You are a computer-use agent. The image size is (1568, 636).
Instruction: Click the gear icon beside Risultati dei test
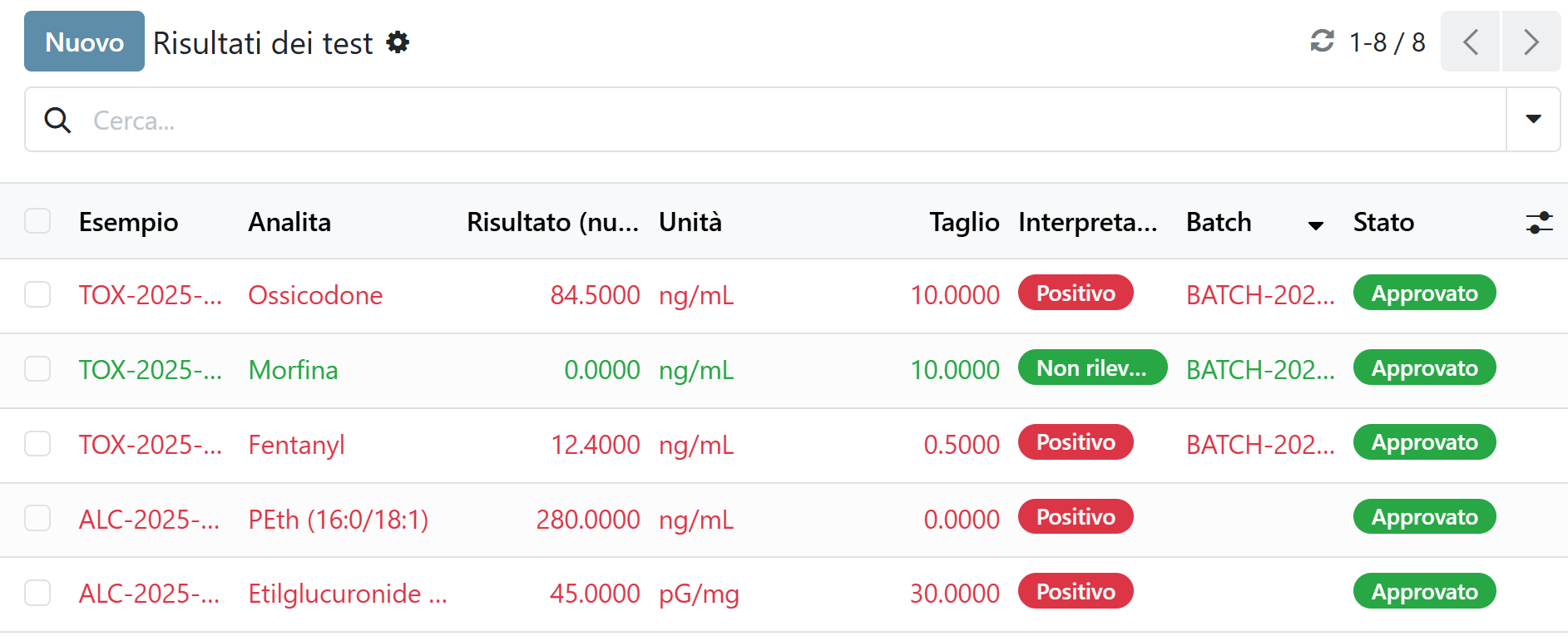pyautogui.click(x=398, y=42)
